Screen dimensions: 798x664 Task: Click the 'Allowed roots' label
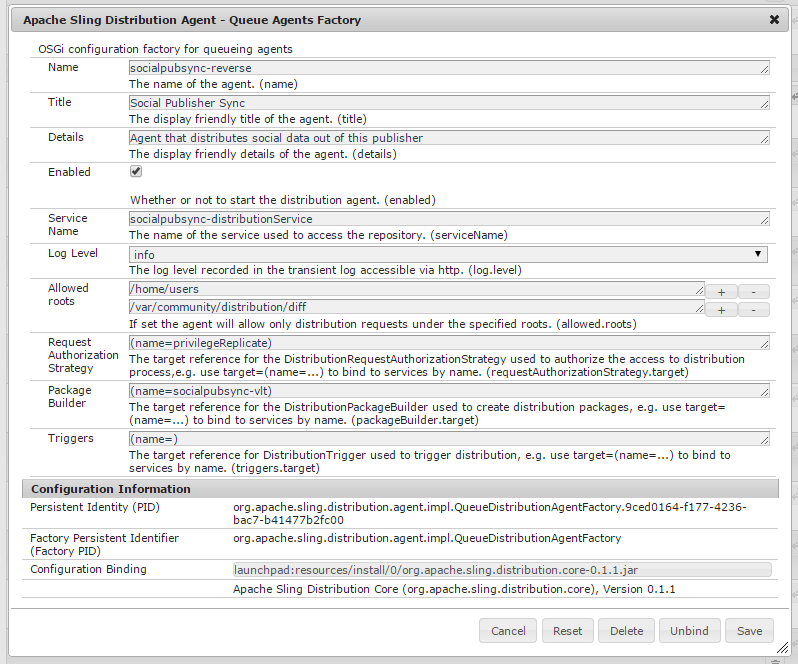(68, 295)
